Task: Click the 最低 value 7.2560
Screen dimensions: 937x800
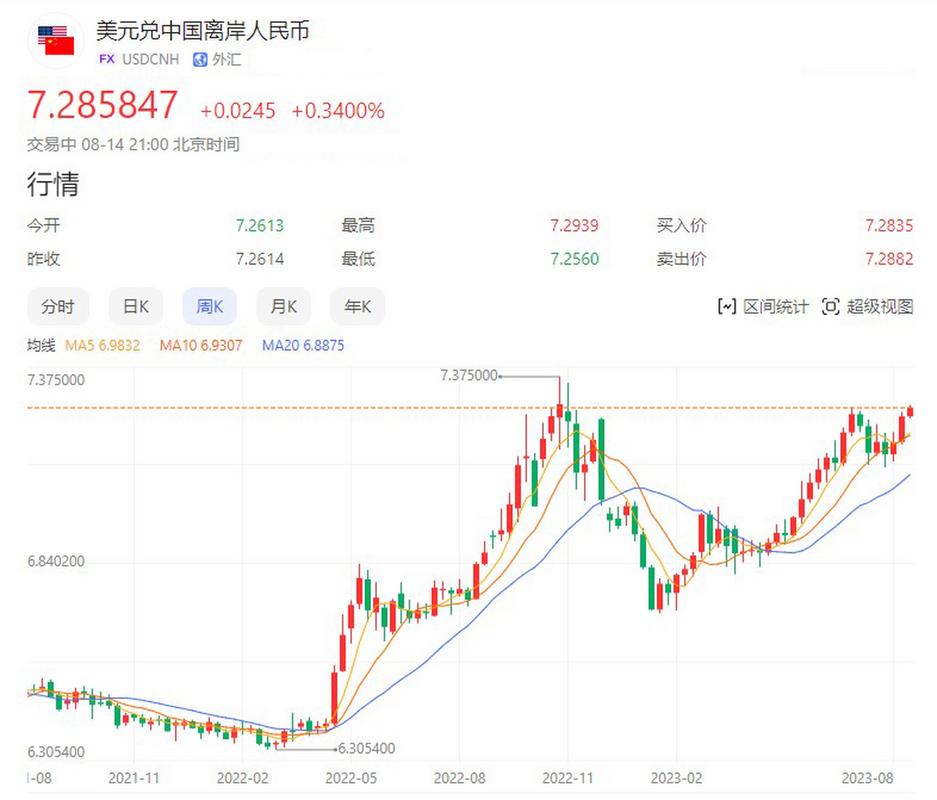Action: click(x=574, y=259)
